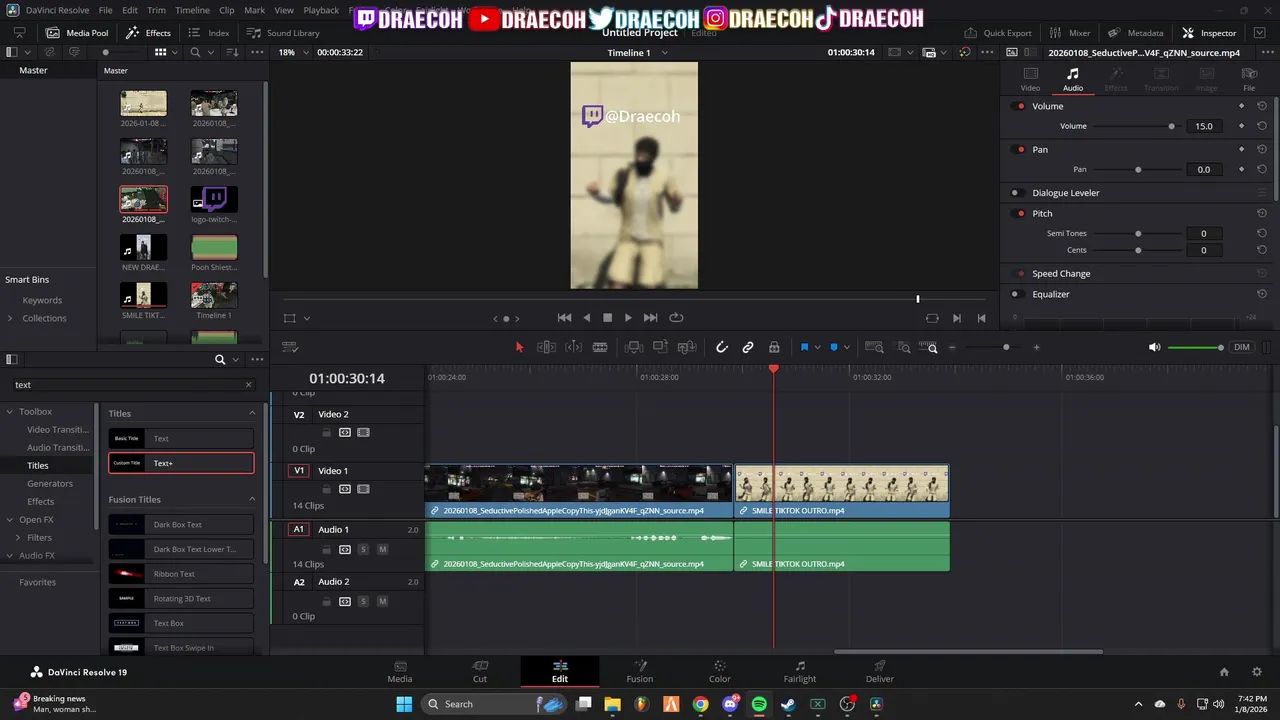Switch to the Fusion page
This screenshot has height=720, width=1280.
pyautogui.click(x=640, y=671)
